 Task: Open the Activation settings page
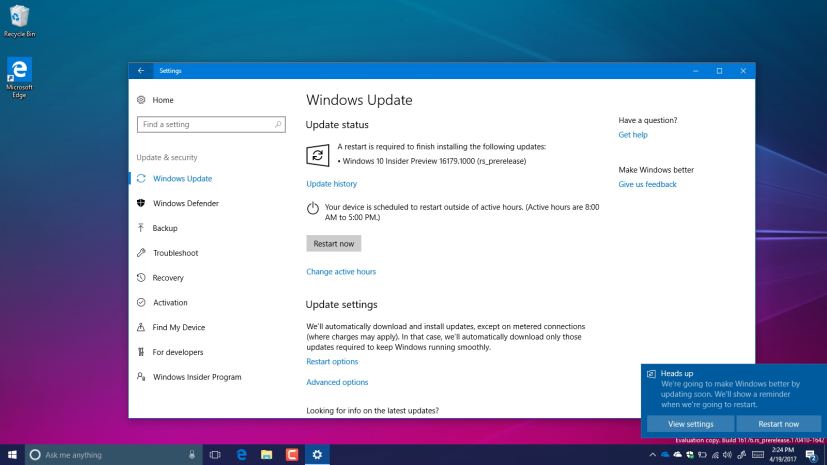click(170, 302)
